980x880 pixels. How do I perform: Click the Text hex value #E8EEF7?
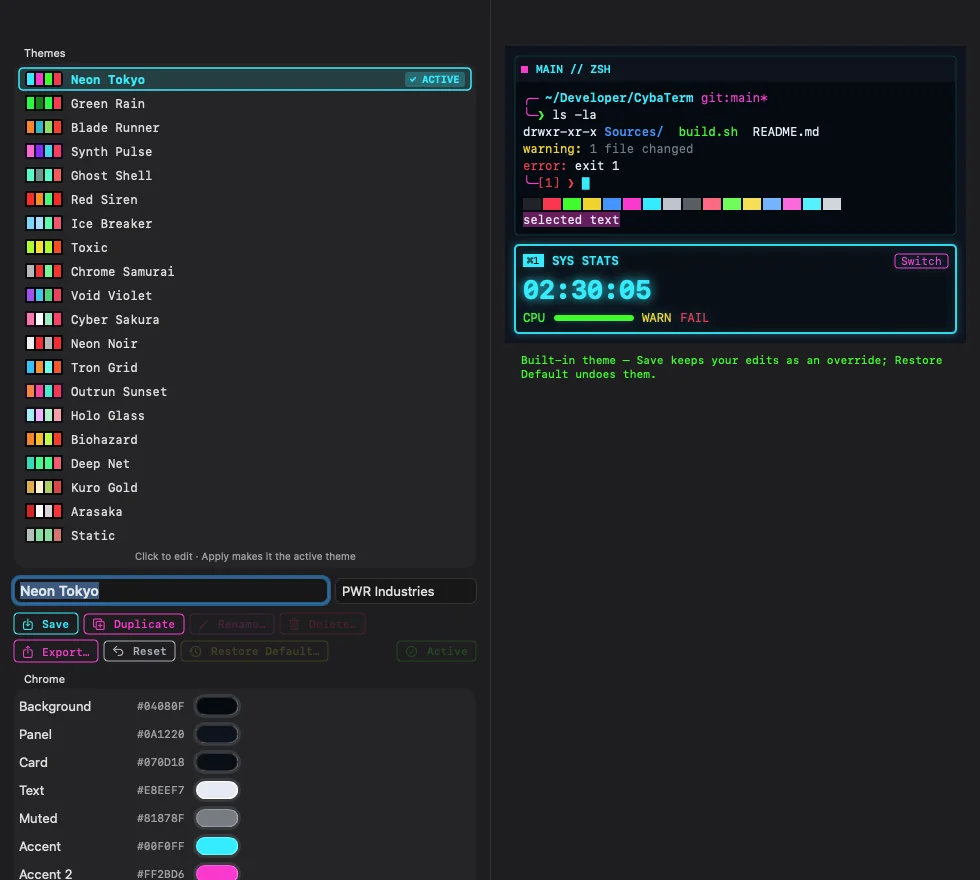click(161, 791)
